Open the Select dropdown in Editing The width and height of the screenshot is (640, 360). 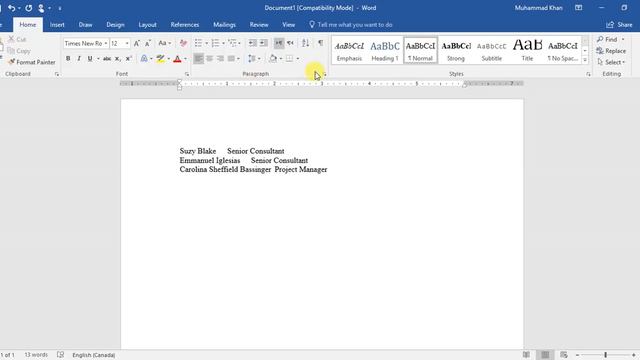611,62
